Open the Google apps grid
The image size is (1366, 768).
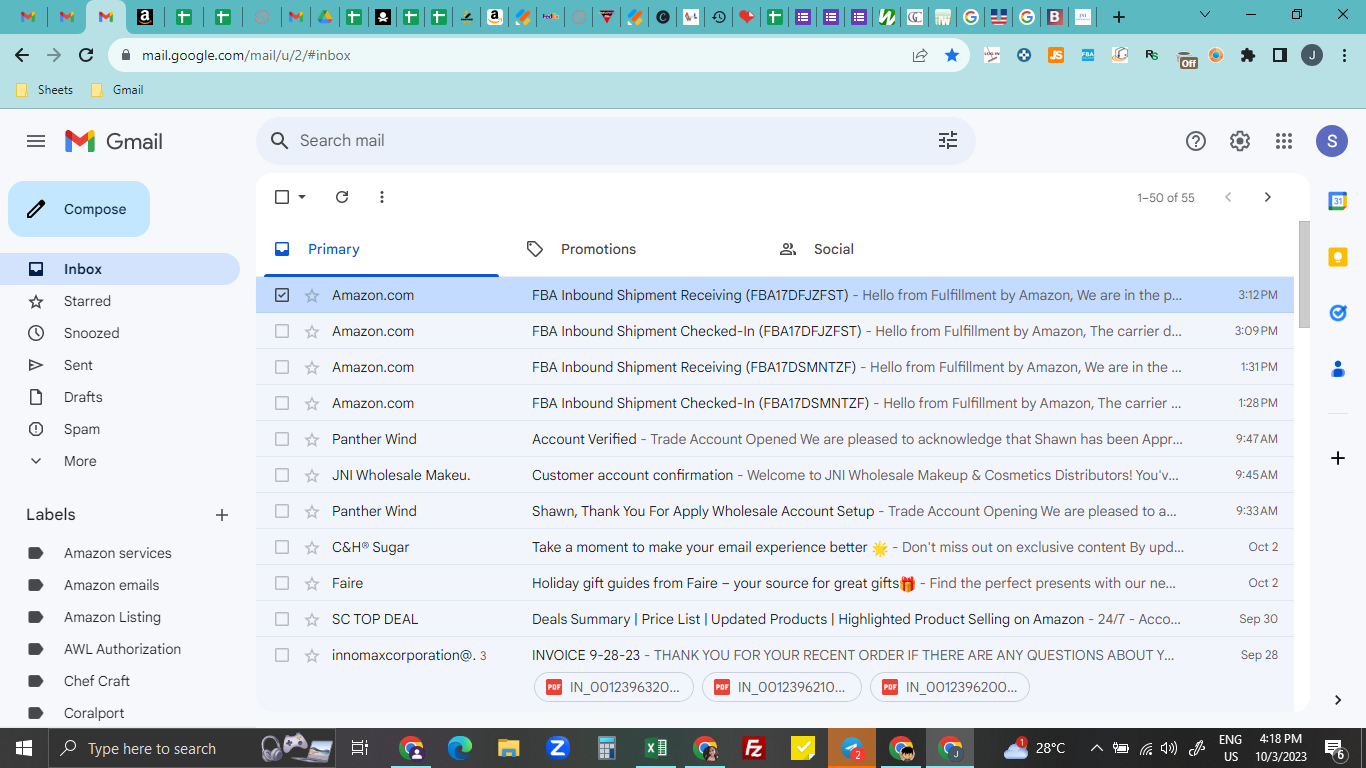tap(1284, 141)
